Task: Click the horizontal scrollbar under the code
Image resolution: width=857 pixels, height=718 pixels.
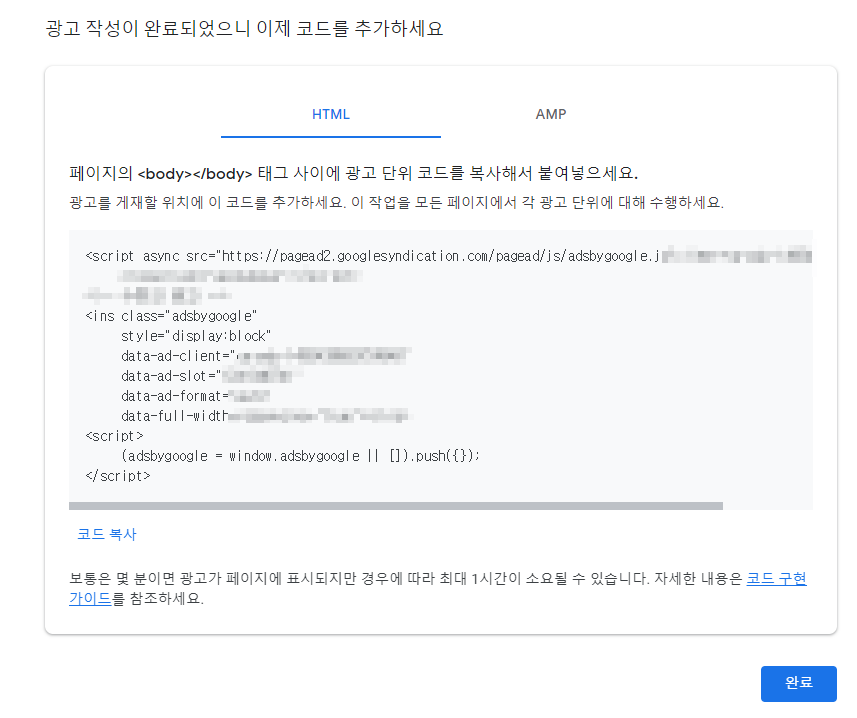Action: pyautogui.click(x=396, y=506)
